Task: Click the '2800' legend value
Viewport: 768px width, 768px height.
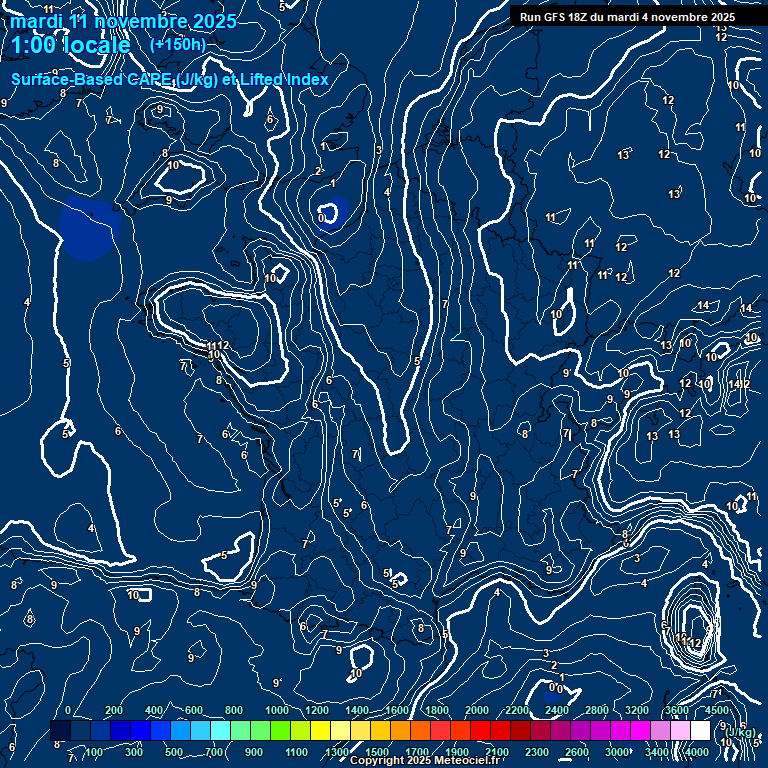Action: click(597, 710)
